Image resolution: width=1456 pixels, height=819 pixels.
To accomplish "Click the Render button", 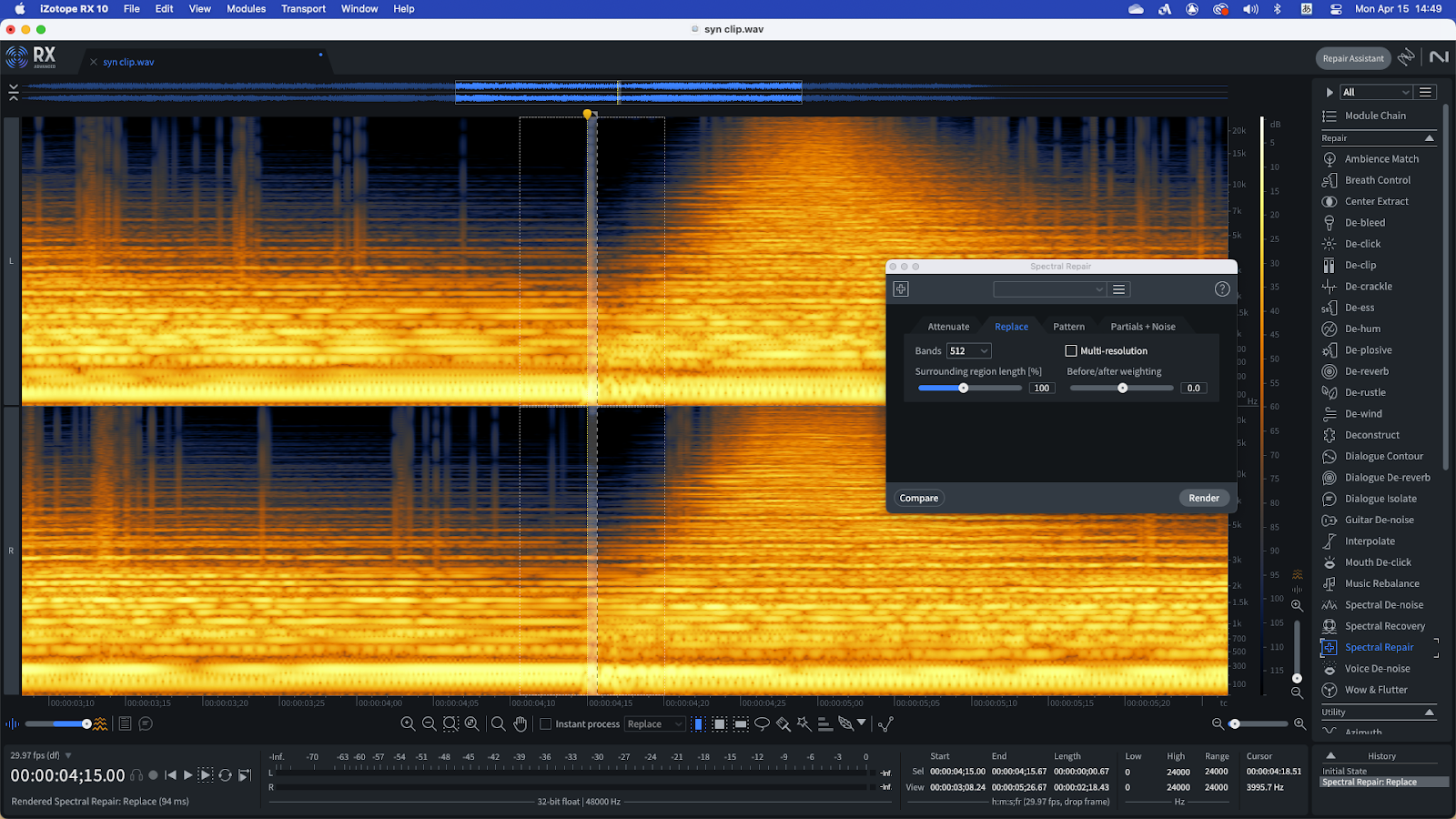I will click(1203, 498).
